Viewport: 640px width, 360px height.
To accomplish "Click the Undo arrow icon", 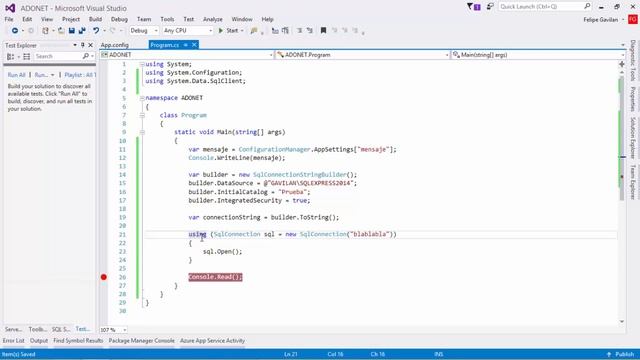I will coord(96,31).
